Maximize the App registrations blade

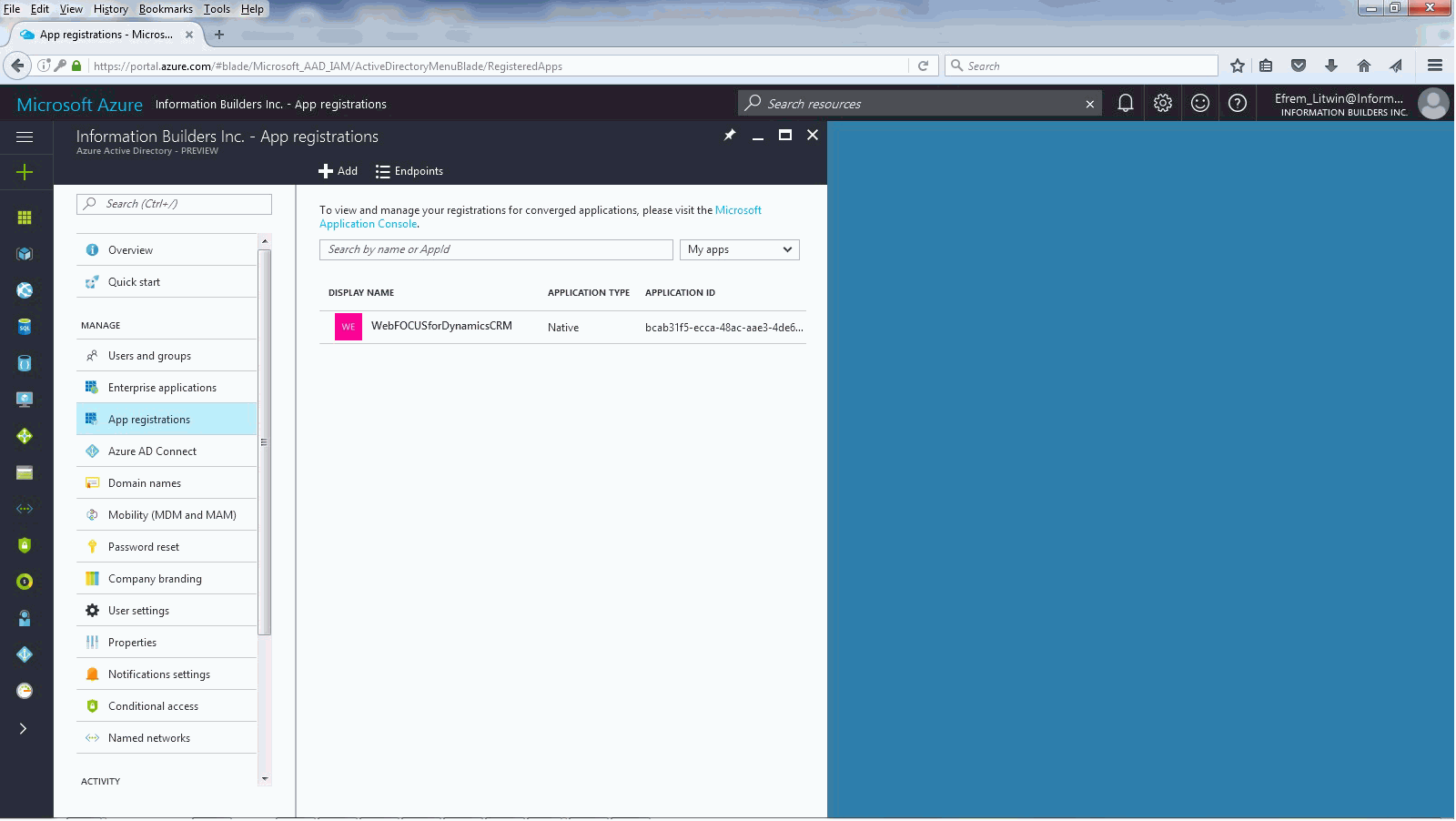tap(785, 135)
